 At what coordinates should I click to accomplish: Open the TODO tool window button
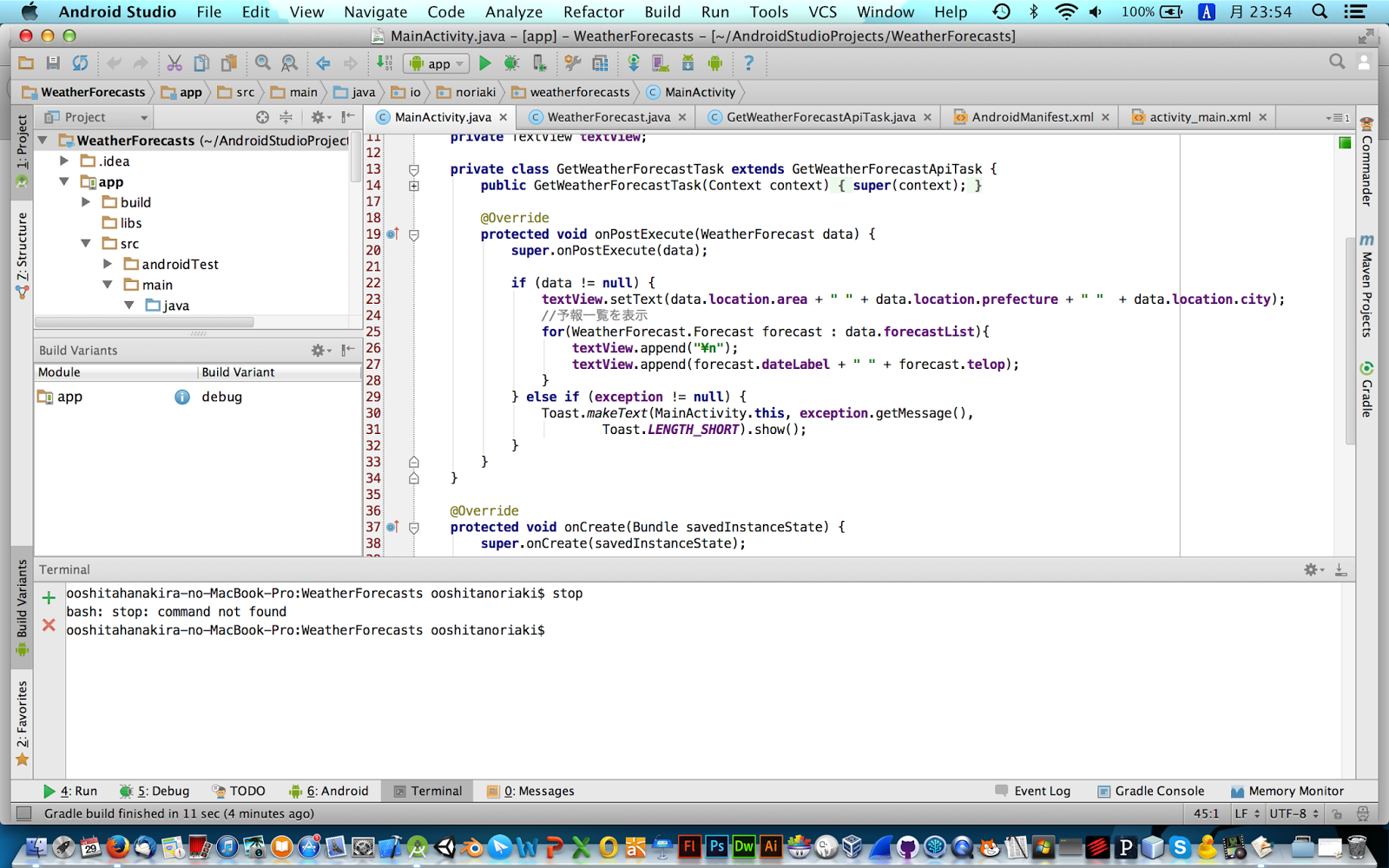pos(237,791)
